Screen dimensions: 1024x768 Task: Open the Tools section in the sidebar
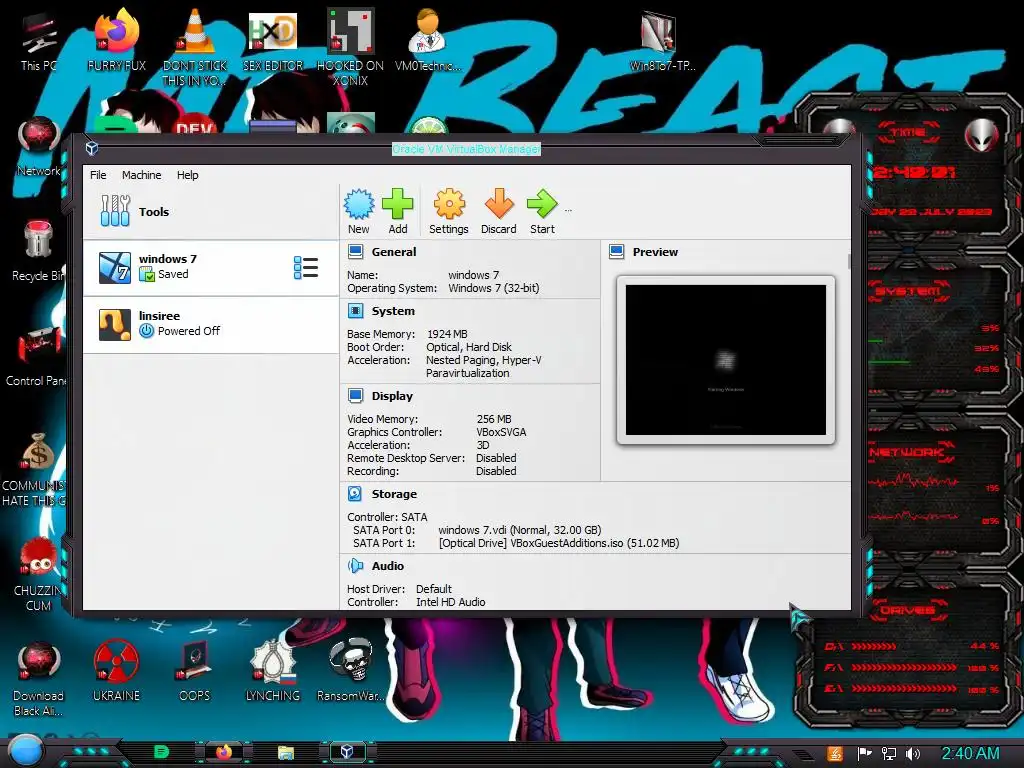coord(210,212)
